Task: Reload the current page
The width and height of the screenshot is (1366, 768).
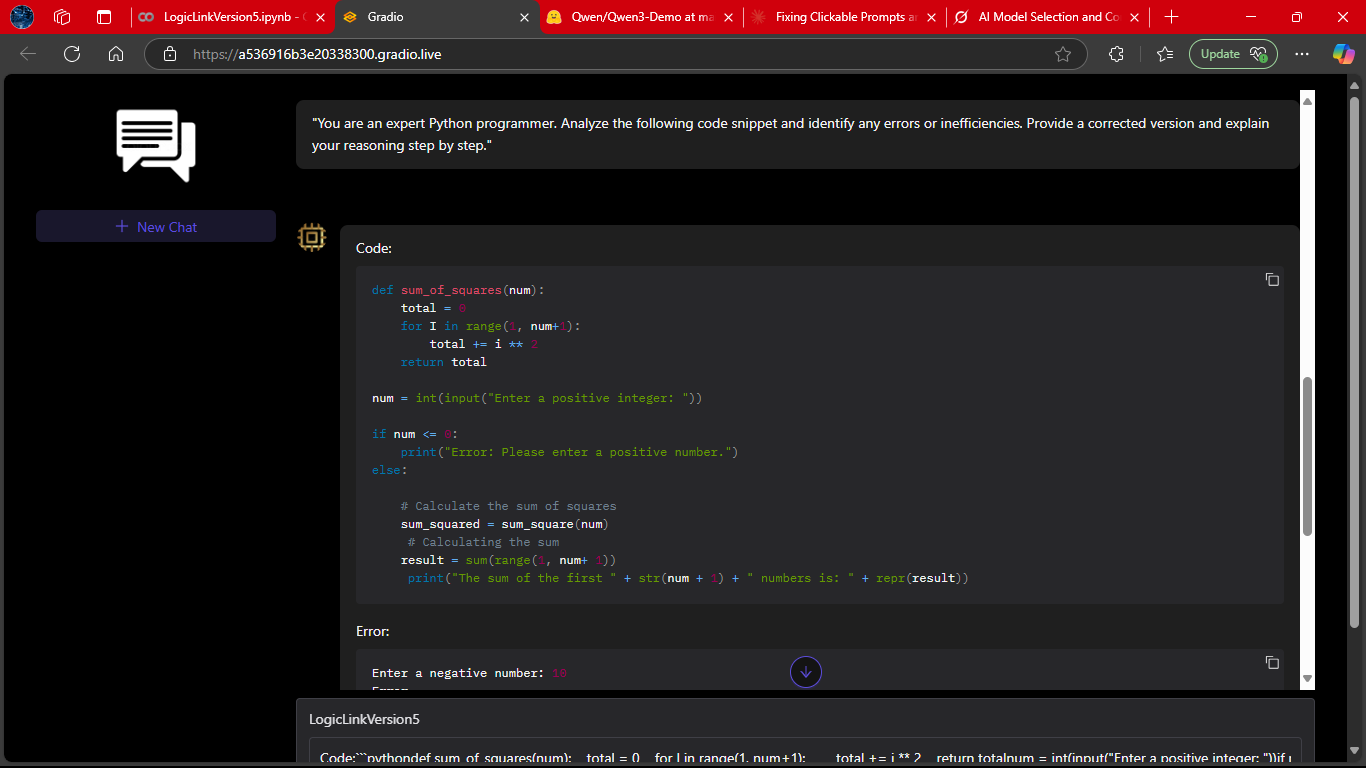Action: pyautogui.click(x=72, y=54)
